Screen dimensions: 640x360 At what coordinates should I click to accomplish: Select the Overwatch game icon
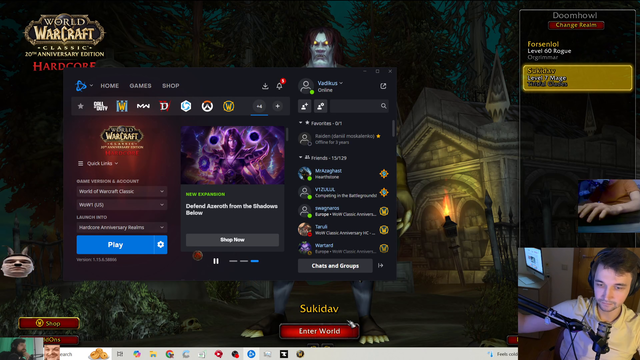pos(207,106)
